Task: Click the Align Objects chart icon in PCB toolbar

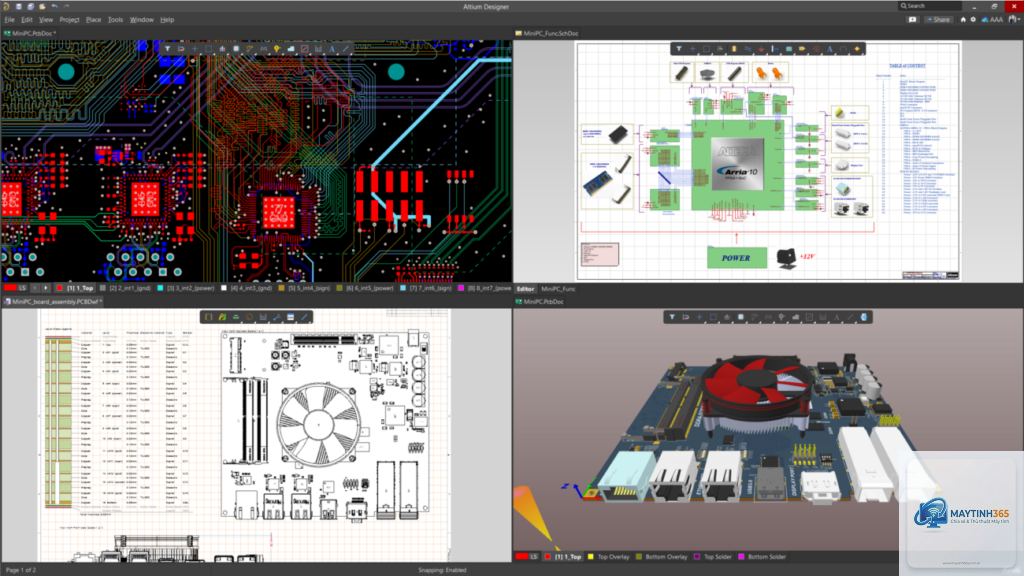Action: point(222,49)
